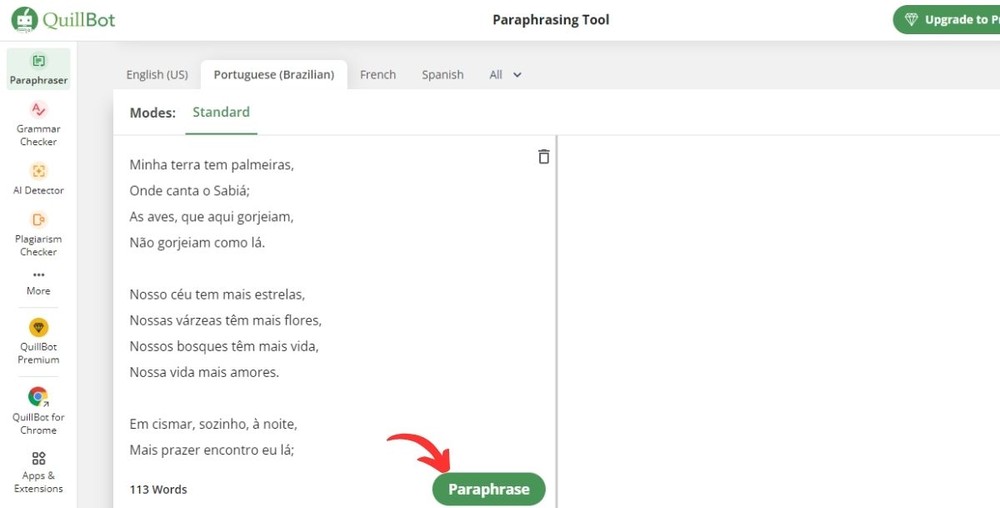Open the Plagiarism Checker tool
1000x508 pixels.
pos(38,234)
